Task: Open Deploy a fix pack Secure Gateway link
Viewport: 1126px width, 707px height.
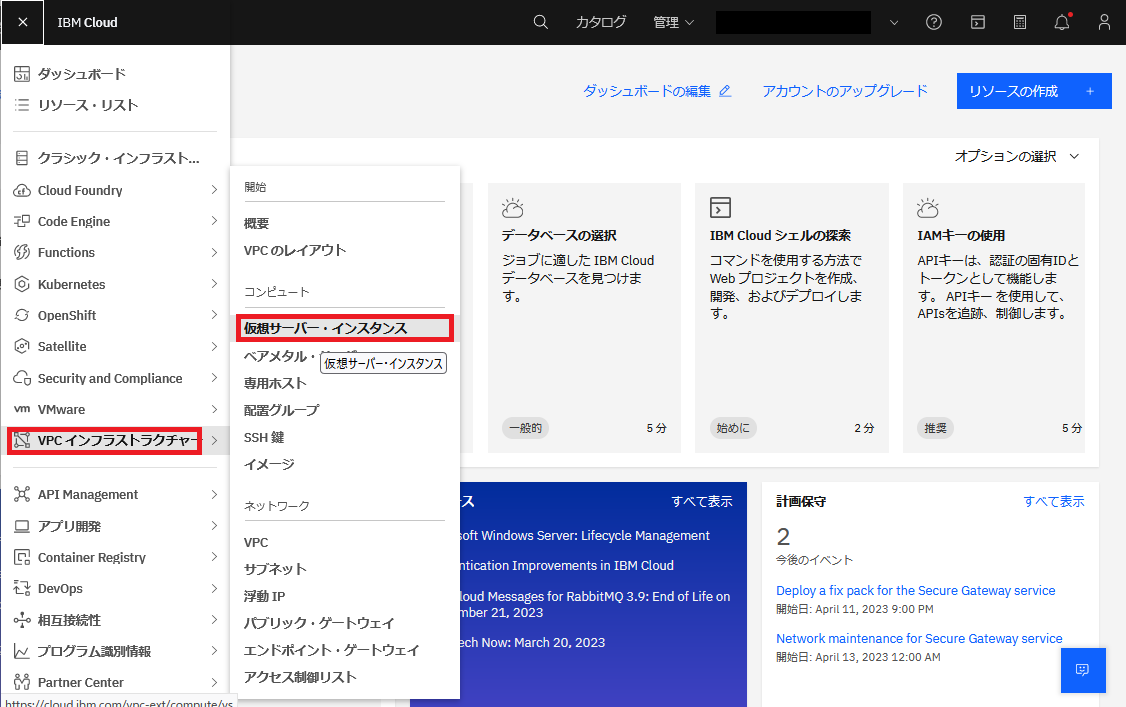Action: (x=916, y=591)
